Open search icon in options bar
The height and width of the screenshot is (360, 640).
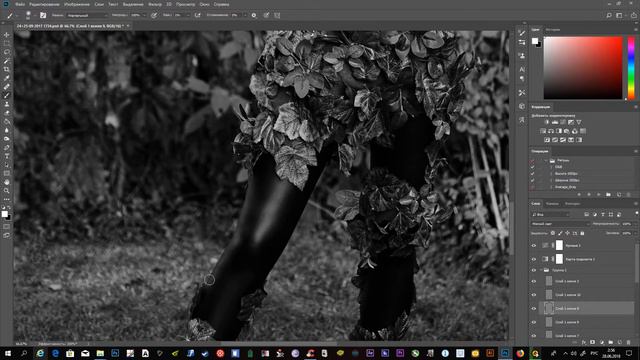pyautogui.click(x=609, y=15)
